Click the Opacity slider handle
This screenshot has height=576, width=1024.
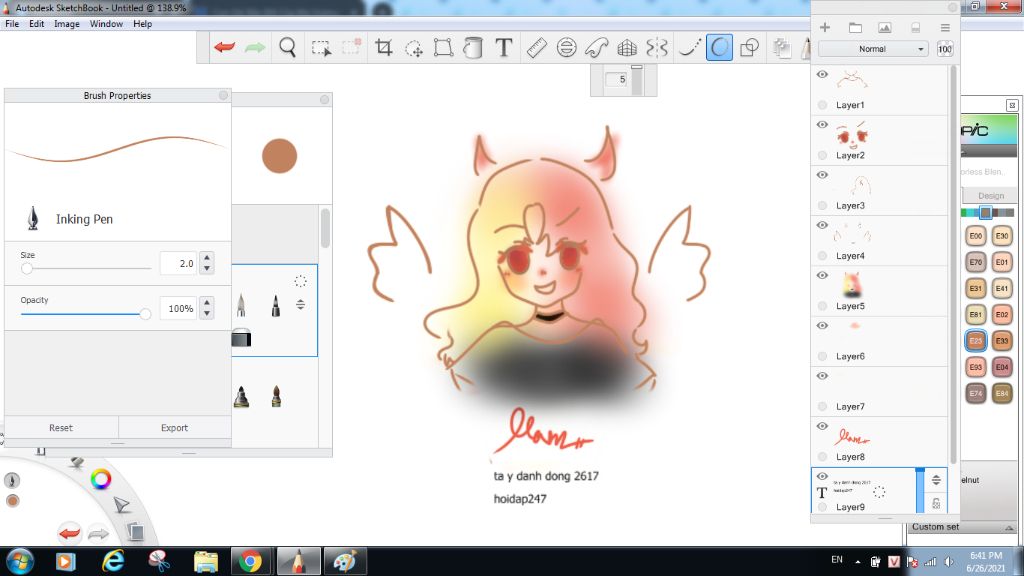click(x=145, y=314)
